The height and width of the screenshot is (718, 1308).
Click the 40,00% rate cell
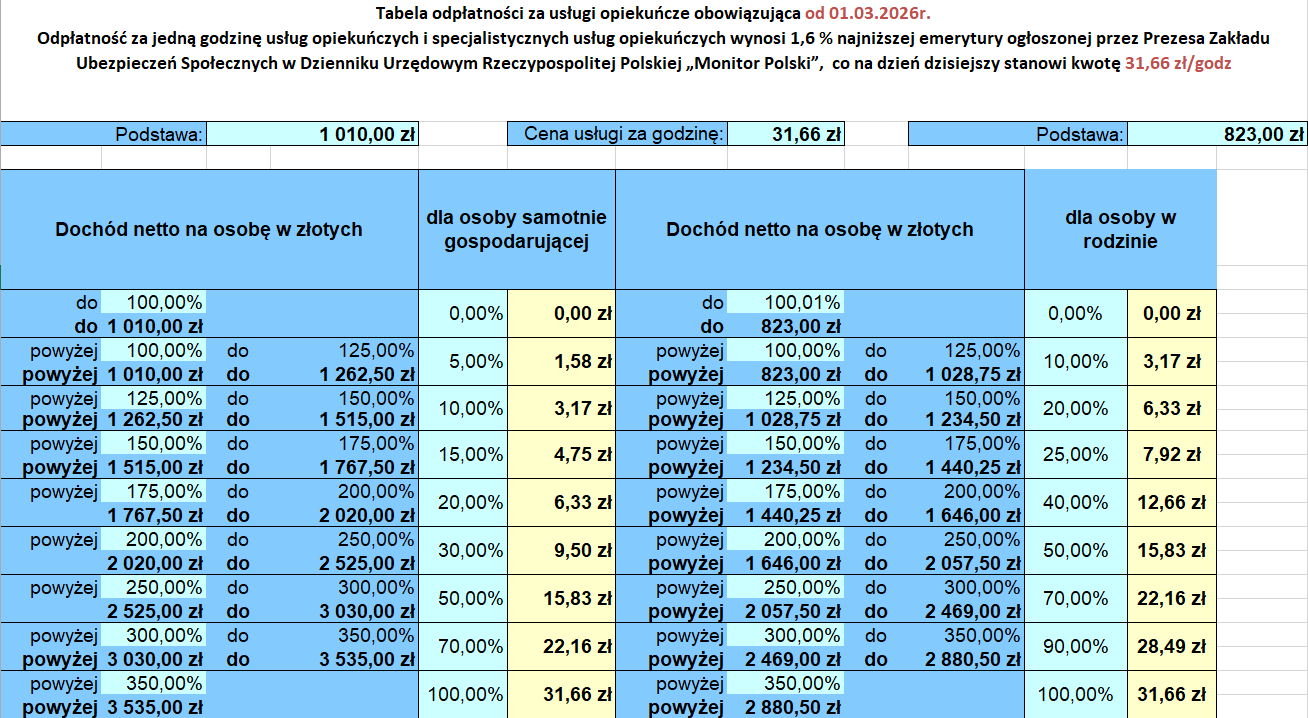click(x=1075, y=503)
